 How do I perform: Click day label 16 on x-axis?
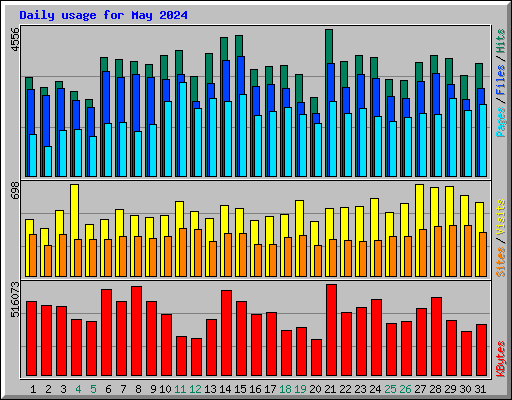click(255, 389)
